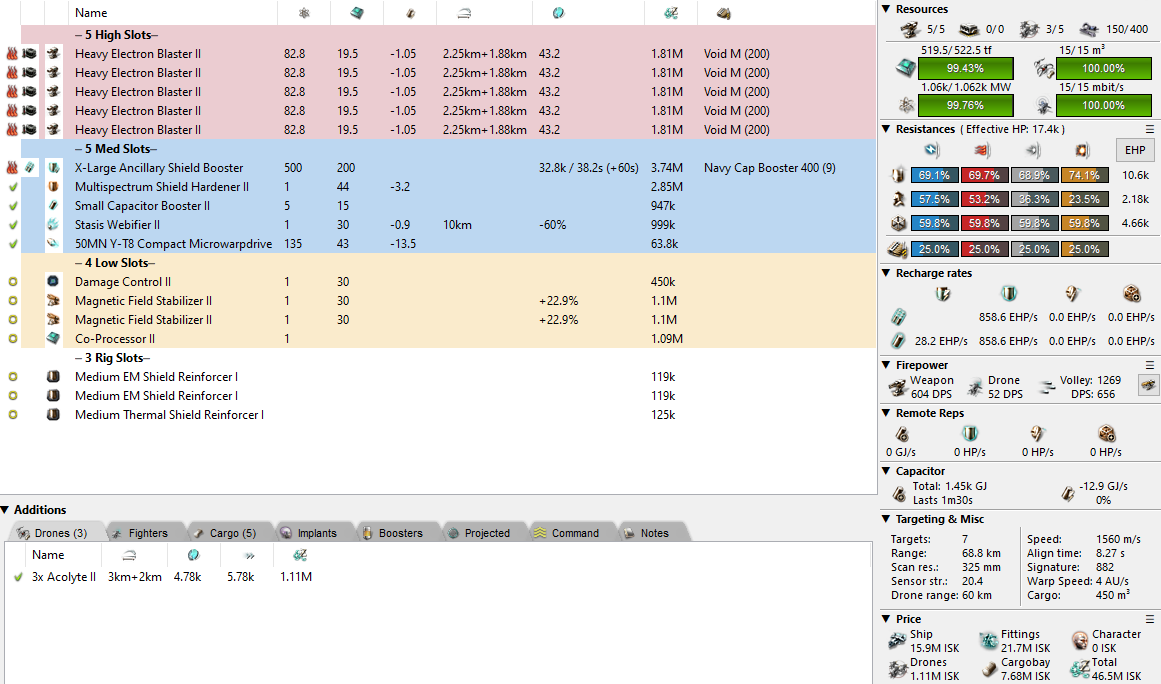1161x684 pixels.
Task: Collapse the Additions section
Action: click(x=7, y=510)
